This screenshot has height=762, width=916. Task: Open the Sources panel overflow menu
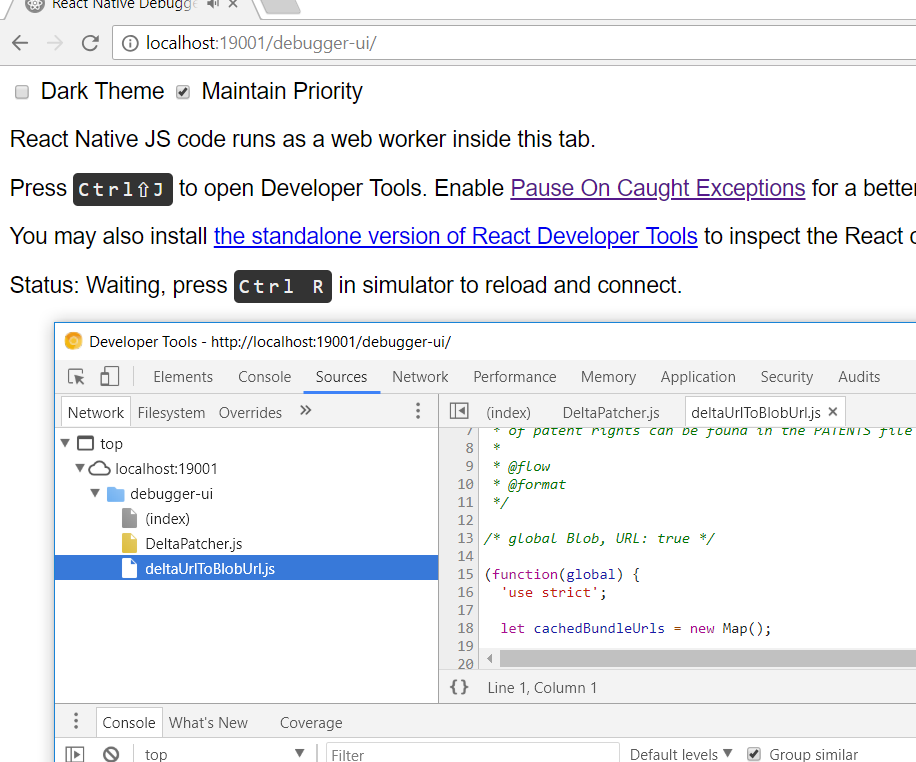(417, 411)
